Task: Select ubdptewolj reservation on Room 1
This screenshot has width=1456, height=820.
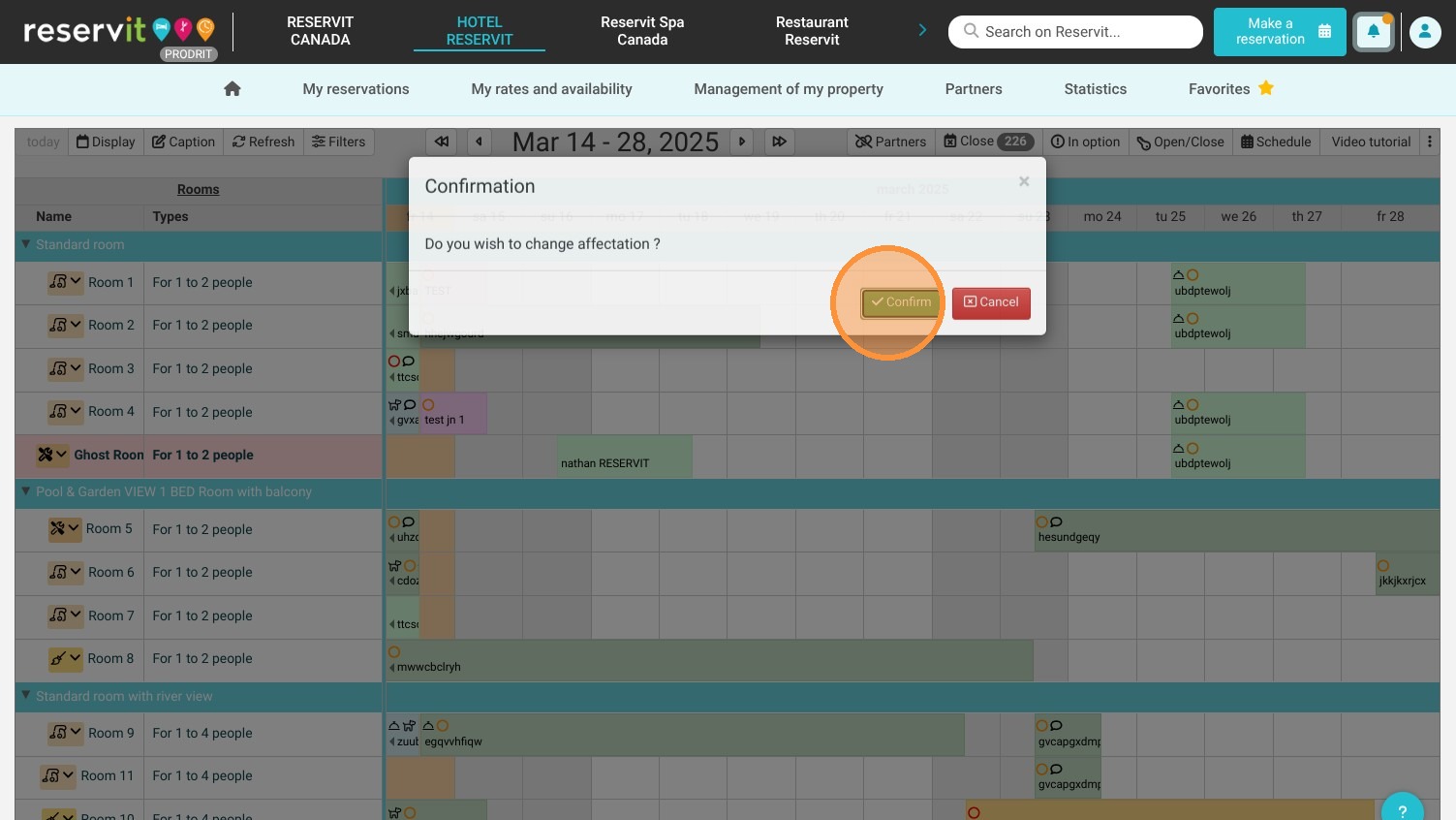Action: [x=1238, y=283]
